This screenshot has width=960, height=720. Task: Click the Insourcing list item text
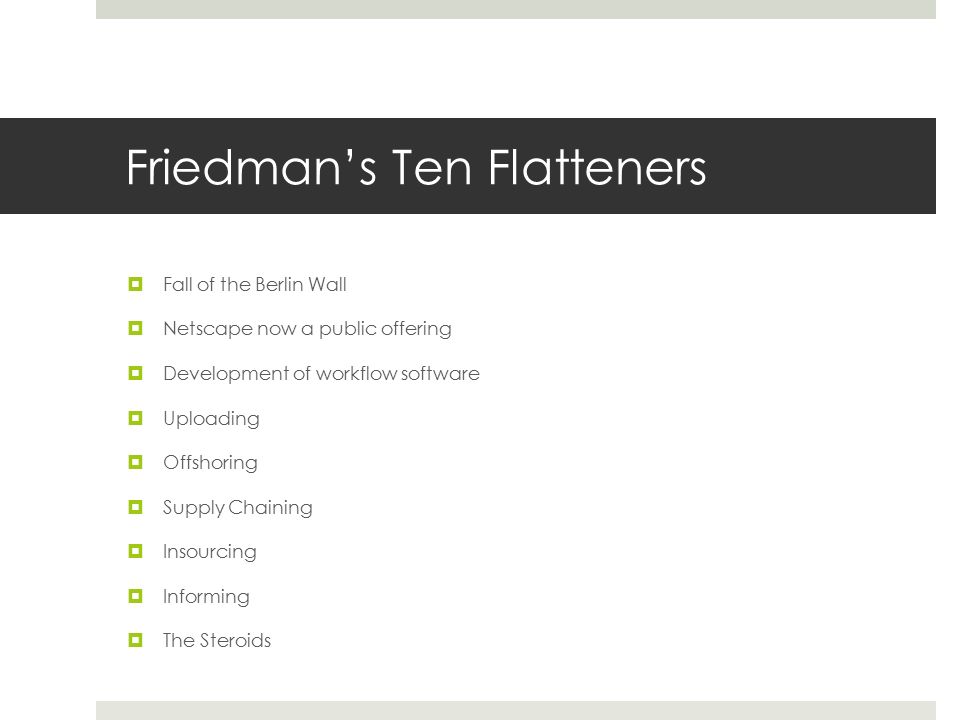209,552
